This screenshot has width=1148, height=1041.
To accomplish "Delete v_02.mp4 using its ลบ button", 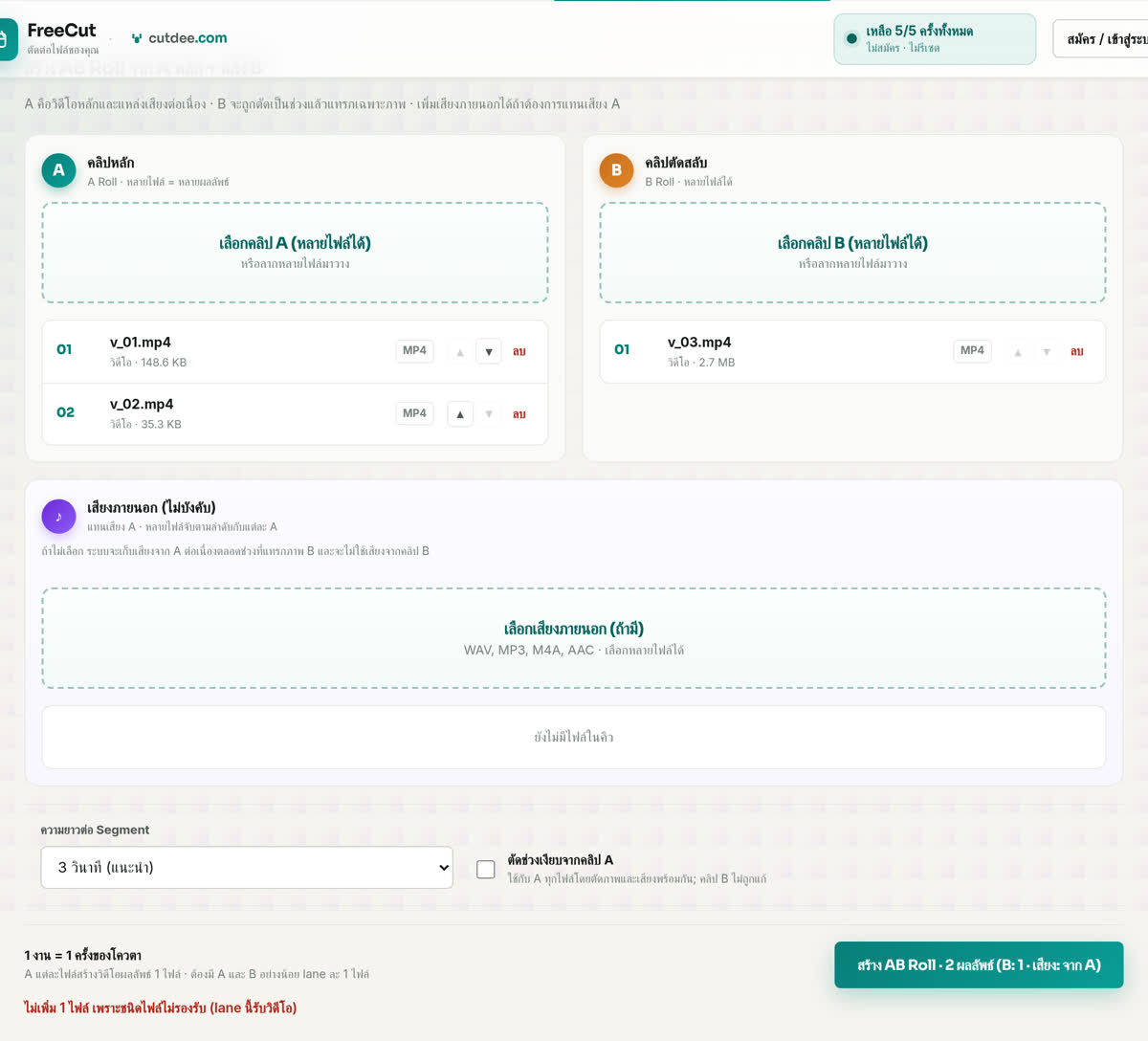I will pyautogui.click(x=519, y=413).
